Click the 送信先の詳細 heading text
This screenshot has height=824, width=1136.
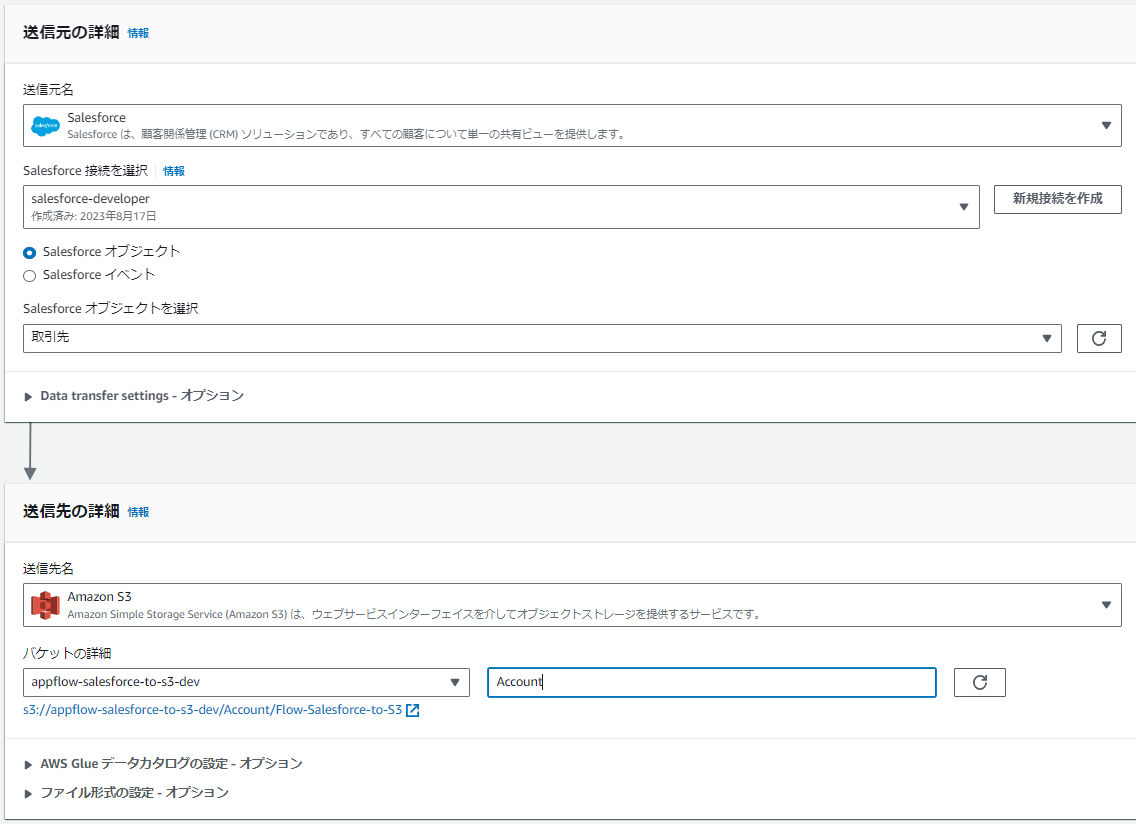[71, 512]
